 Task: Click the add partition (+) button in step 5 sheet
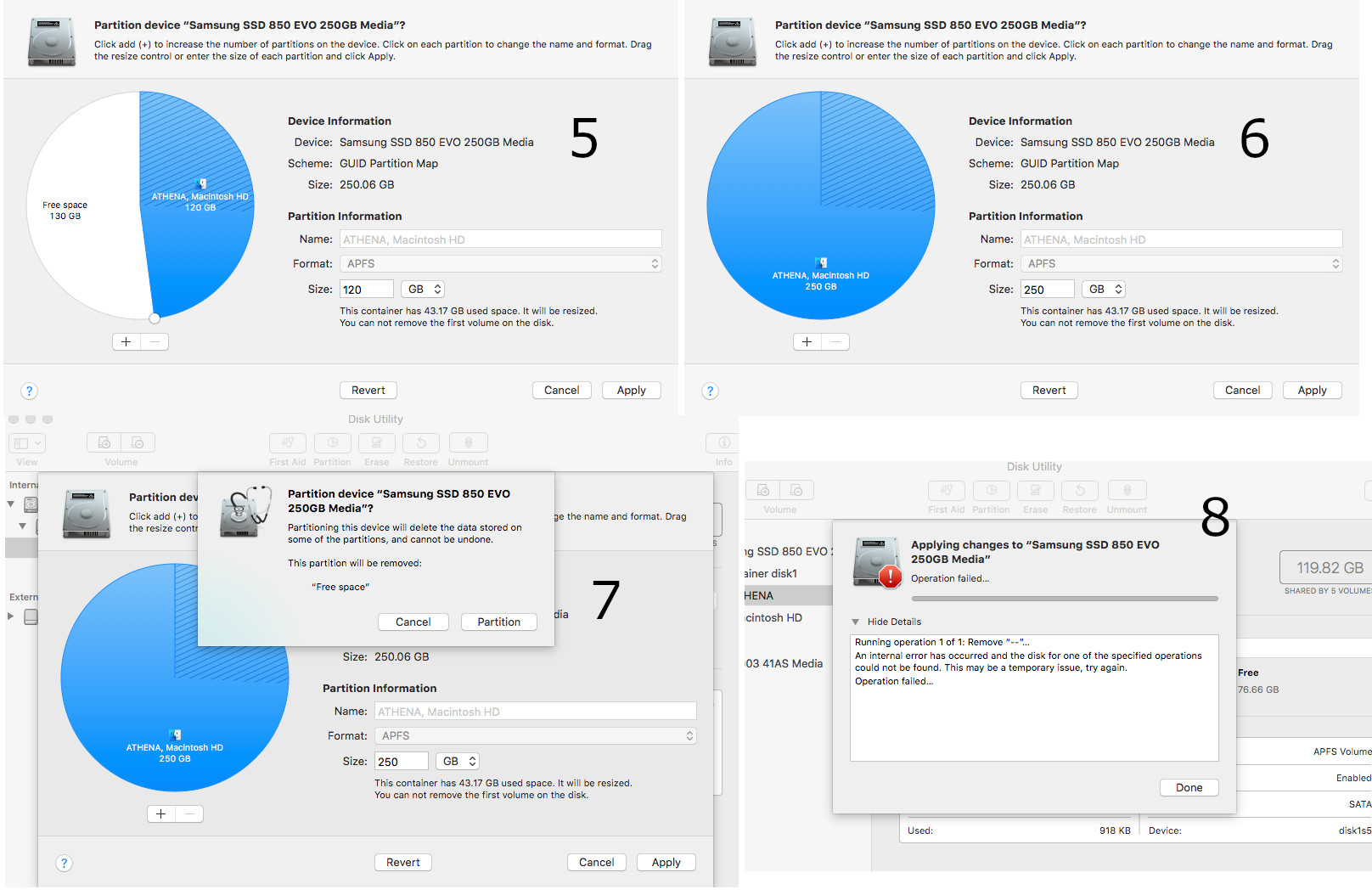click(x=127, y=341)
